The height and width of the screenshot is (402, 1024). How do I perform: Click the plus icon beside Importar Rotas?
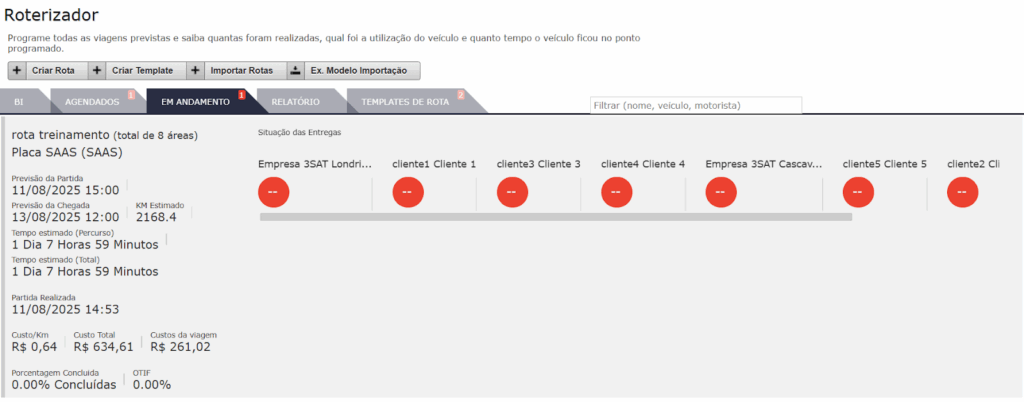click(x=196, y=71)
